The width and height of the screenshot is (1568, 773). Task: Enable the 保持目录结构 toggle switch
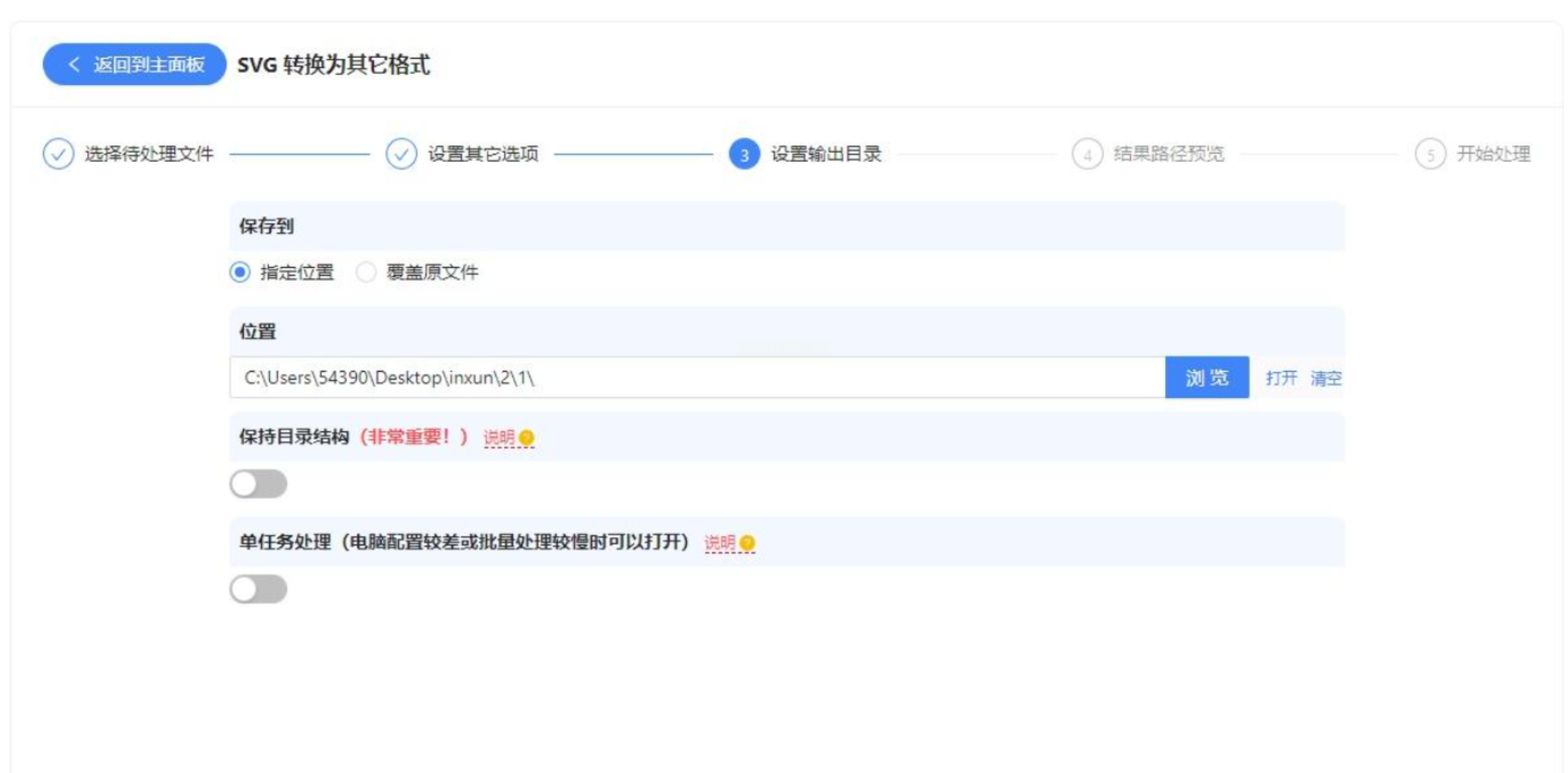pyautogui.click(x=258, y=484)
